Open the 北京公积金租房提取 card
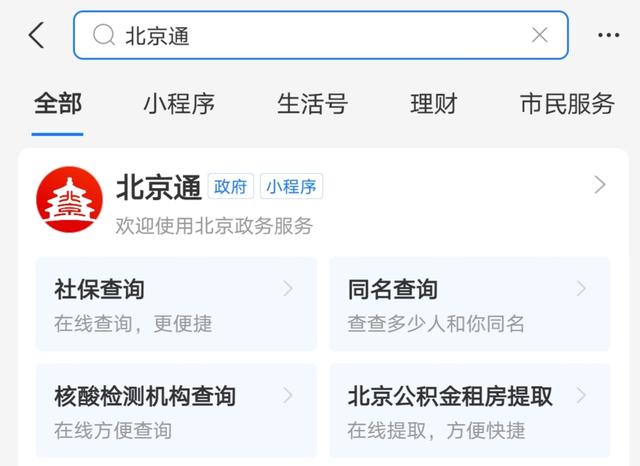The width and height of the screenshot is (640, 466). tap(469, 411)
